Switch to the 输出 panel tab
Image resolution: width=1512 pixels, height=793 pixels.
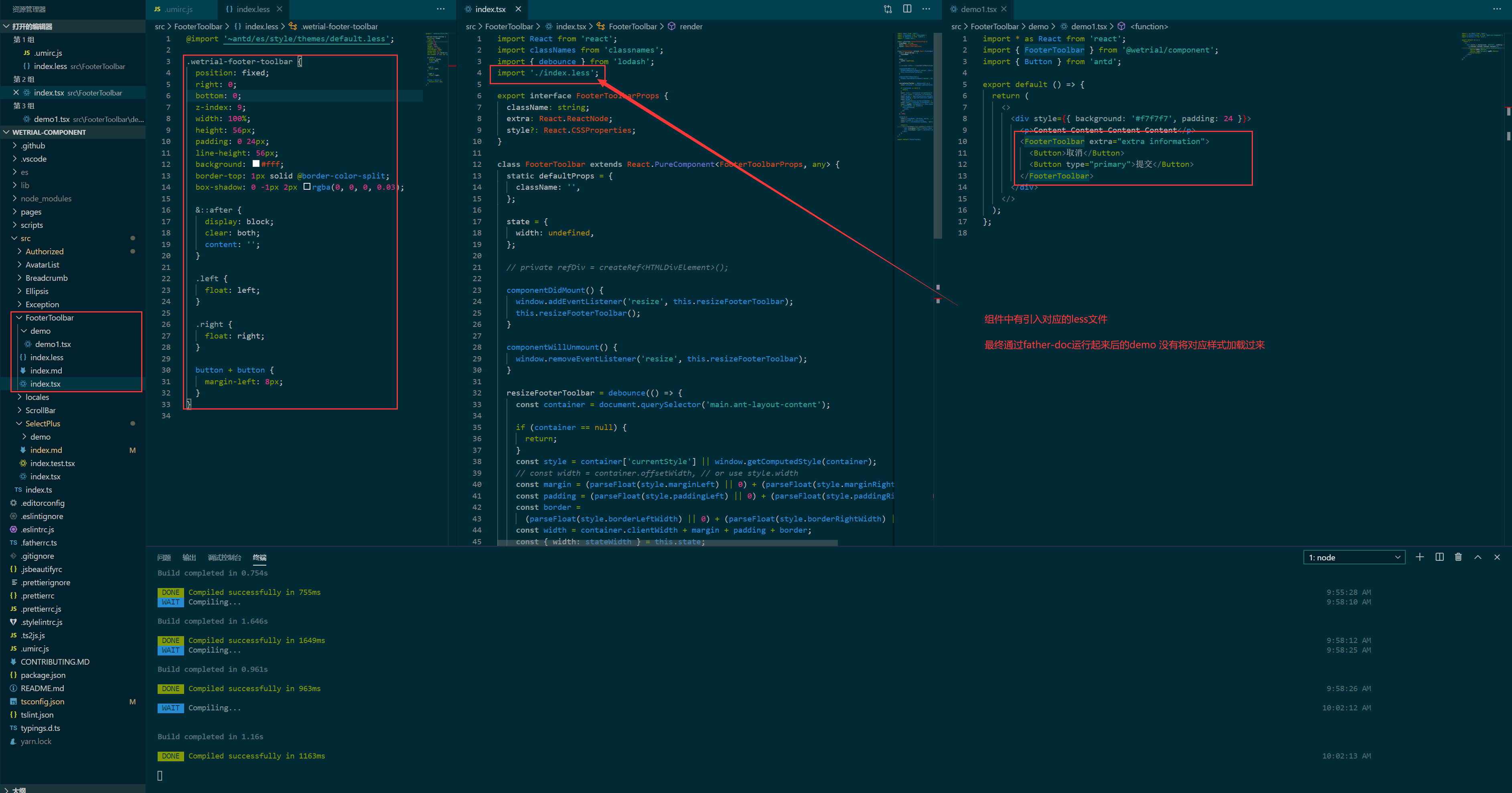[x=189, y=558]
